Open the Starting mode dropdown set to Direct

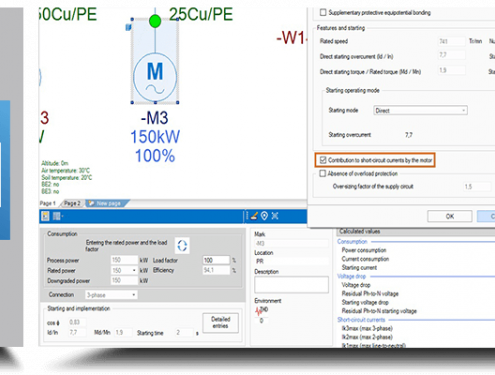420,110
